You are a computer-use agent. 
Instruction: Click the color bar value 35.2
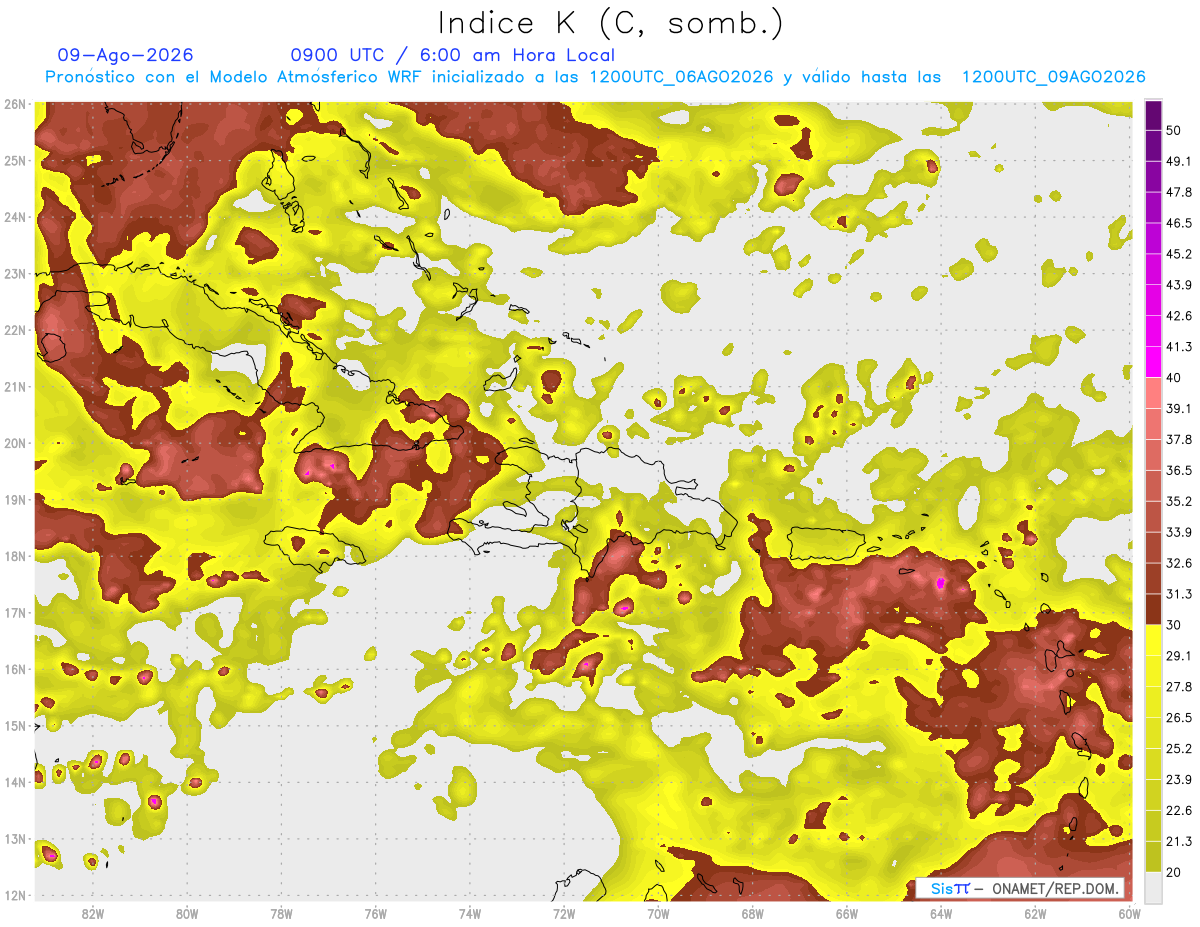1179,501
